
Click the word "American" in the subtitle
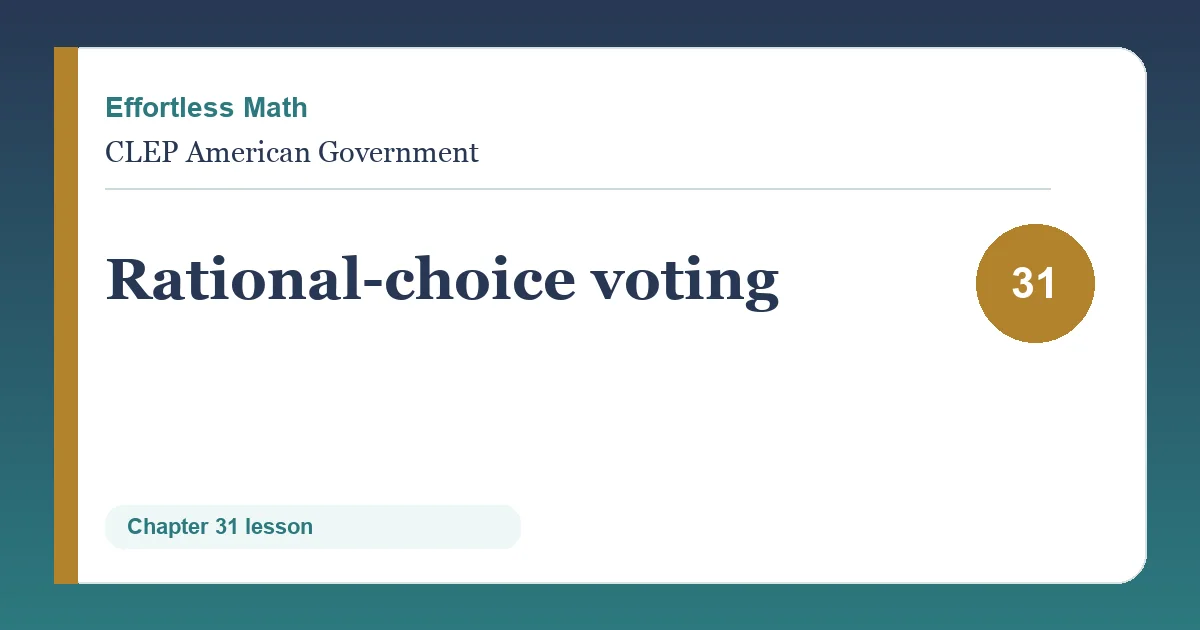(248, 153)
